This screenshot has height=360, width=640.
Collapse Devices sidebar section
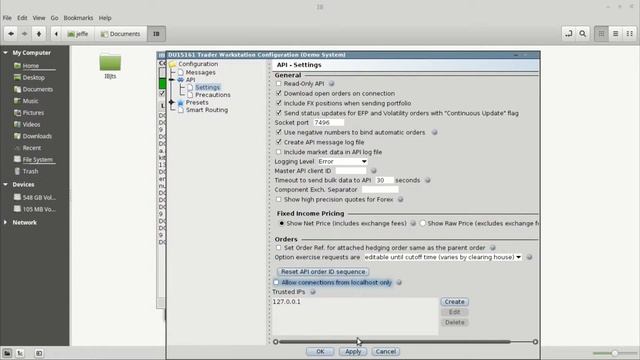click(x=5, y=184)
